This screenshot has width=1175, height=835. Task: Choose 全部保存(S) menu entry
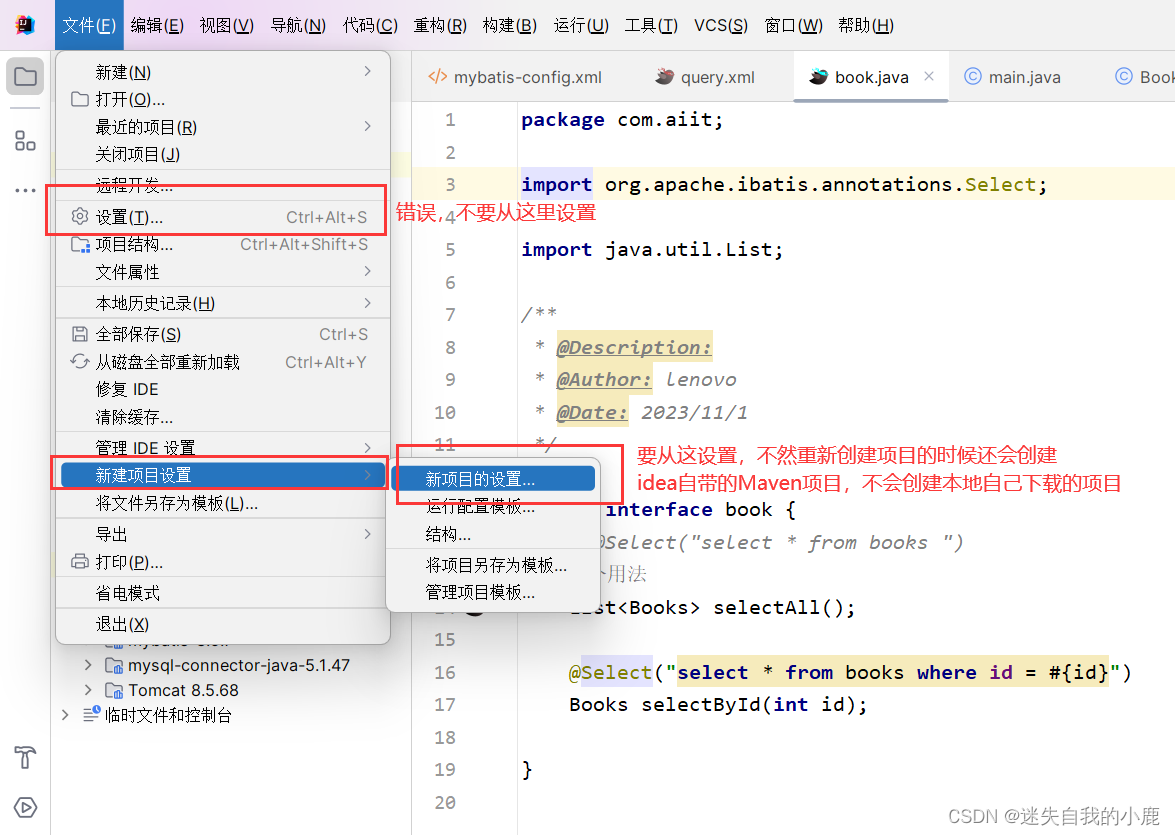click(223, 334)
